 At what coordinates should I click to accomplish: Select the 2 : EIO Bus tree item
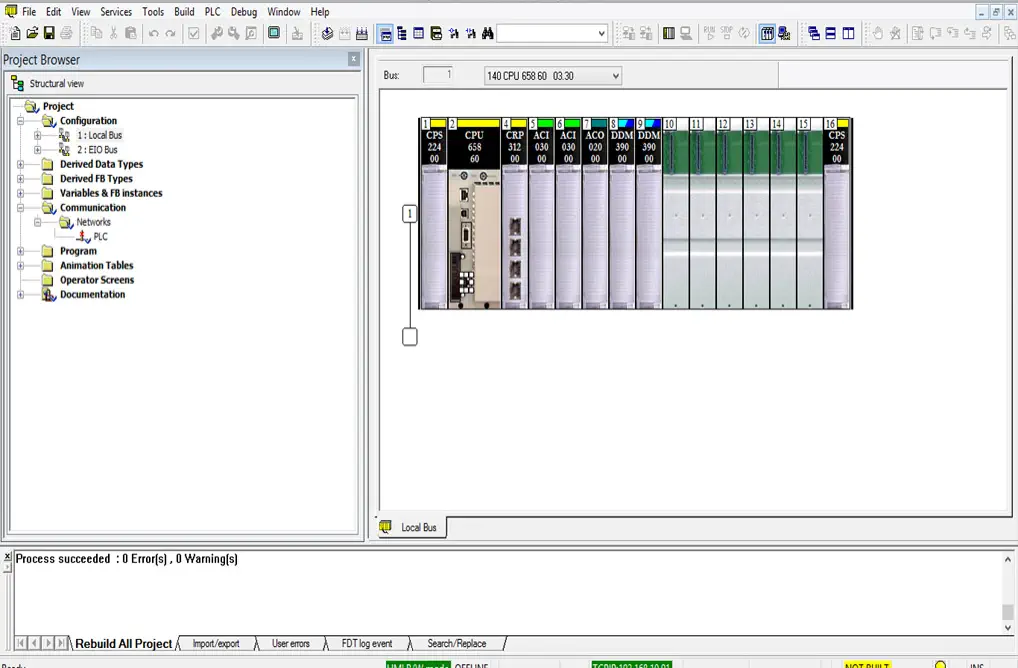[x=97, y=150]
